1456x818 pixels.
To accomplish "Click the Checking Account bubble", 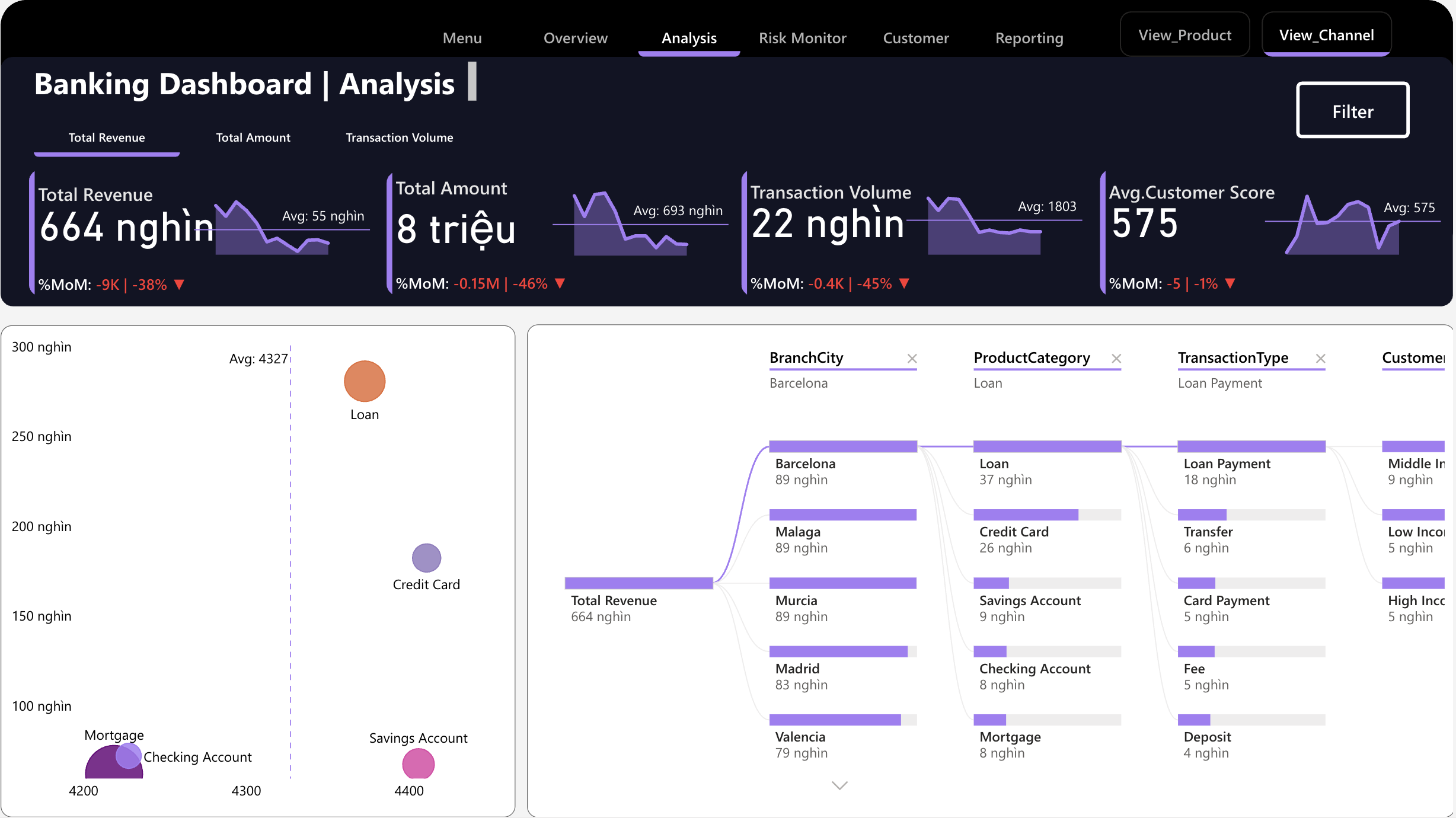I will (x=128, y=756).
